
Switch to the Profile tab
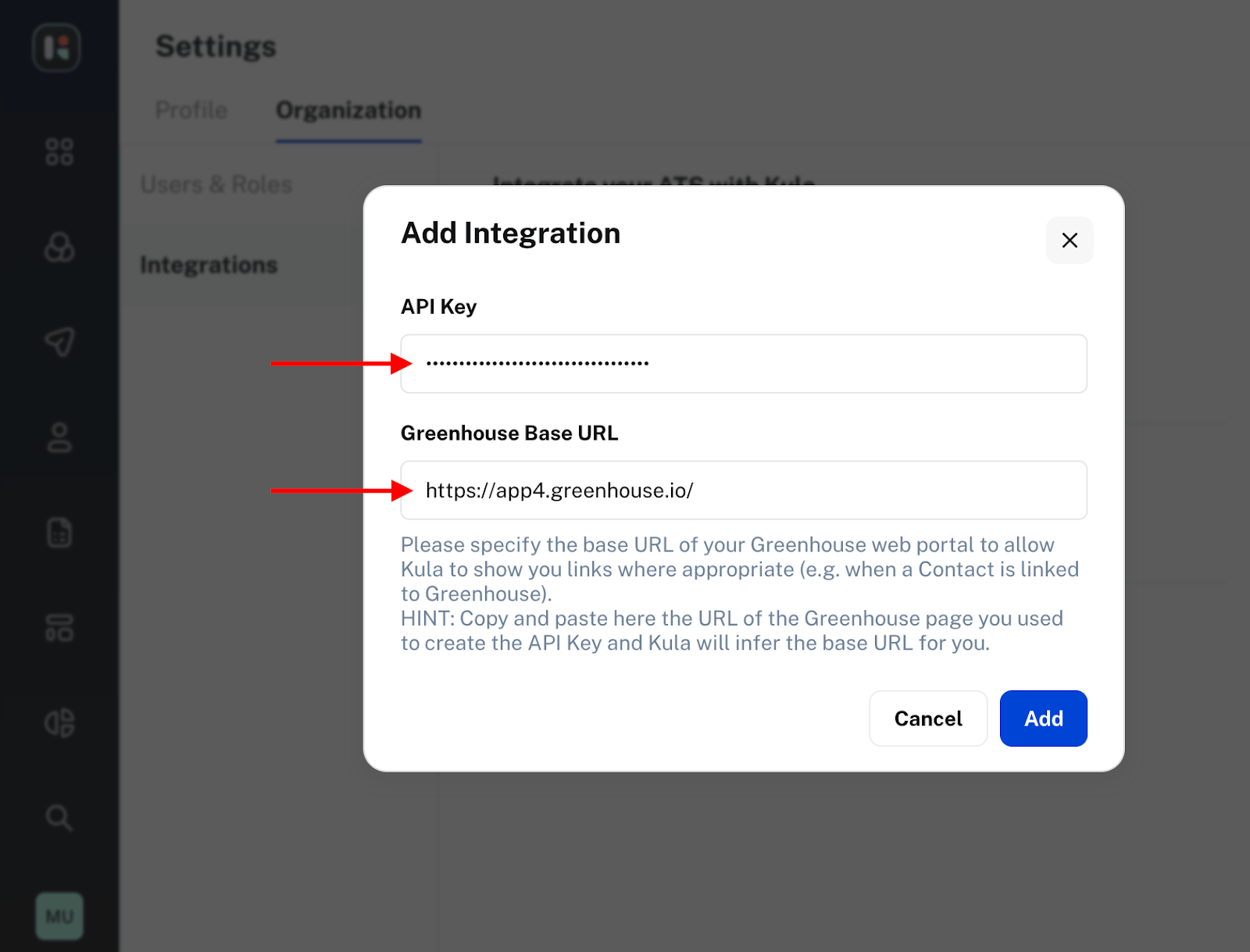click(x=191, y=110)
